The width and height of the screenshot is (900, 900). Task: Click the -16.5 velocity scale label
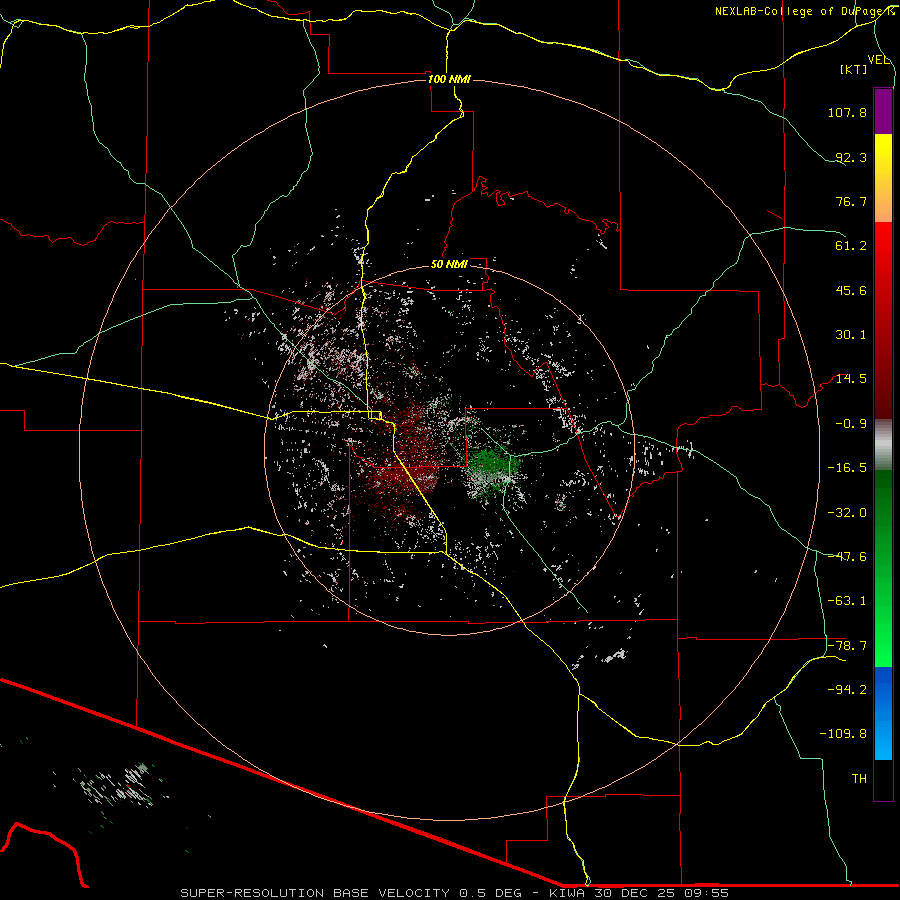pos(847,468)
